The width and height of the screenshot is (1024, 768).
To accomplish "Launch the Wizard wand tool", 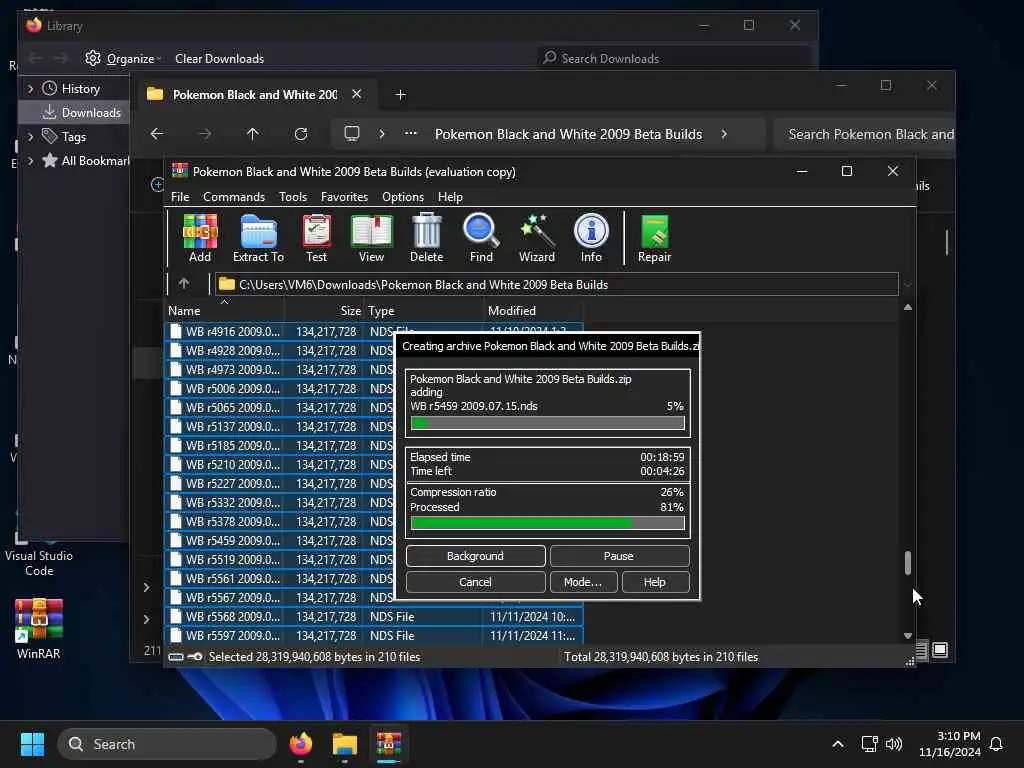I will 537,238.
